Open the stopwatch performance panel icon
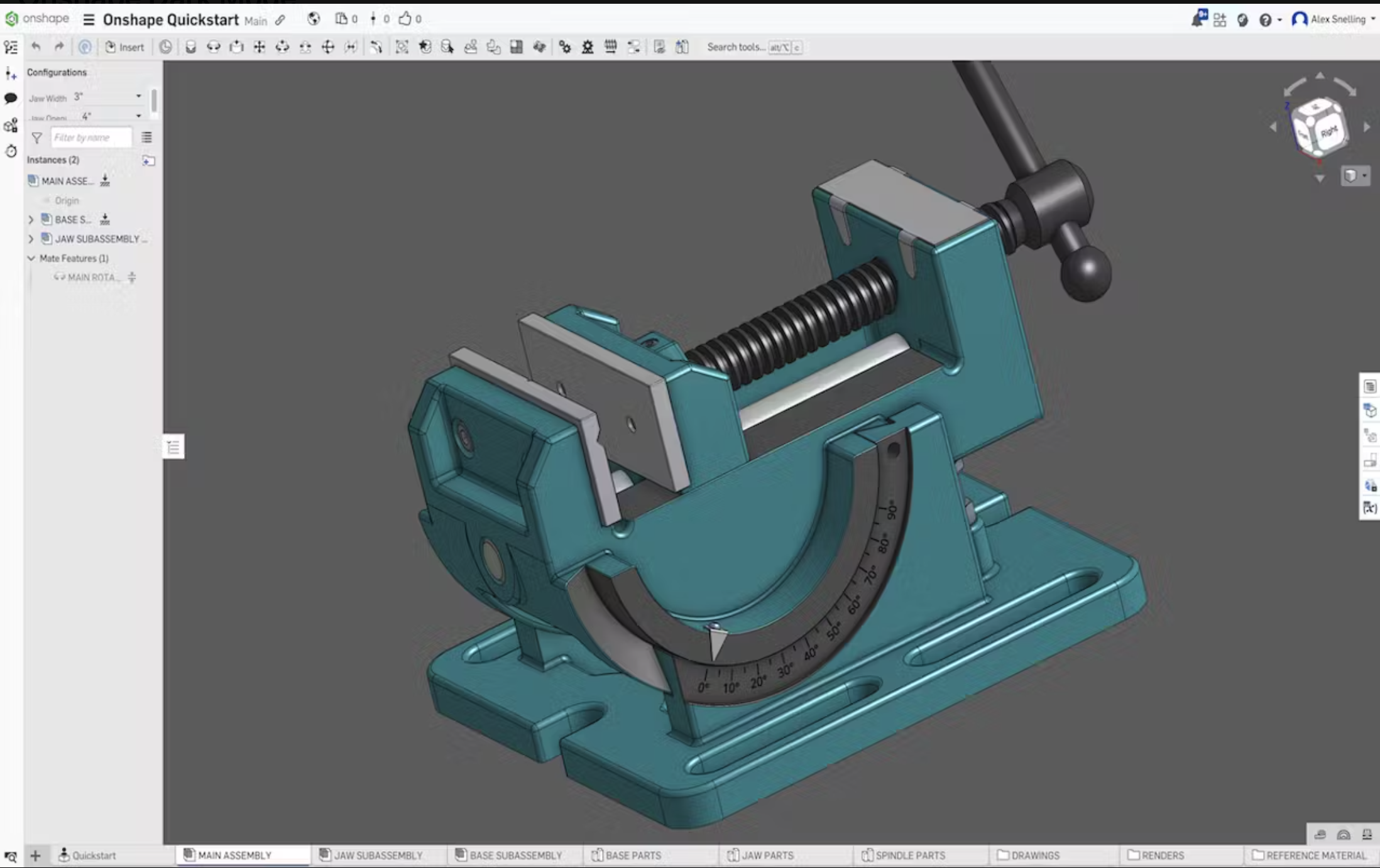The height and width of the screenshot is (868, 1380). coord(11,151)
